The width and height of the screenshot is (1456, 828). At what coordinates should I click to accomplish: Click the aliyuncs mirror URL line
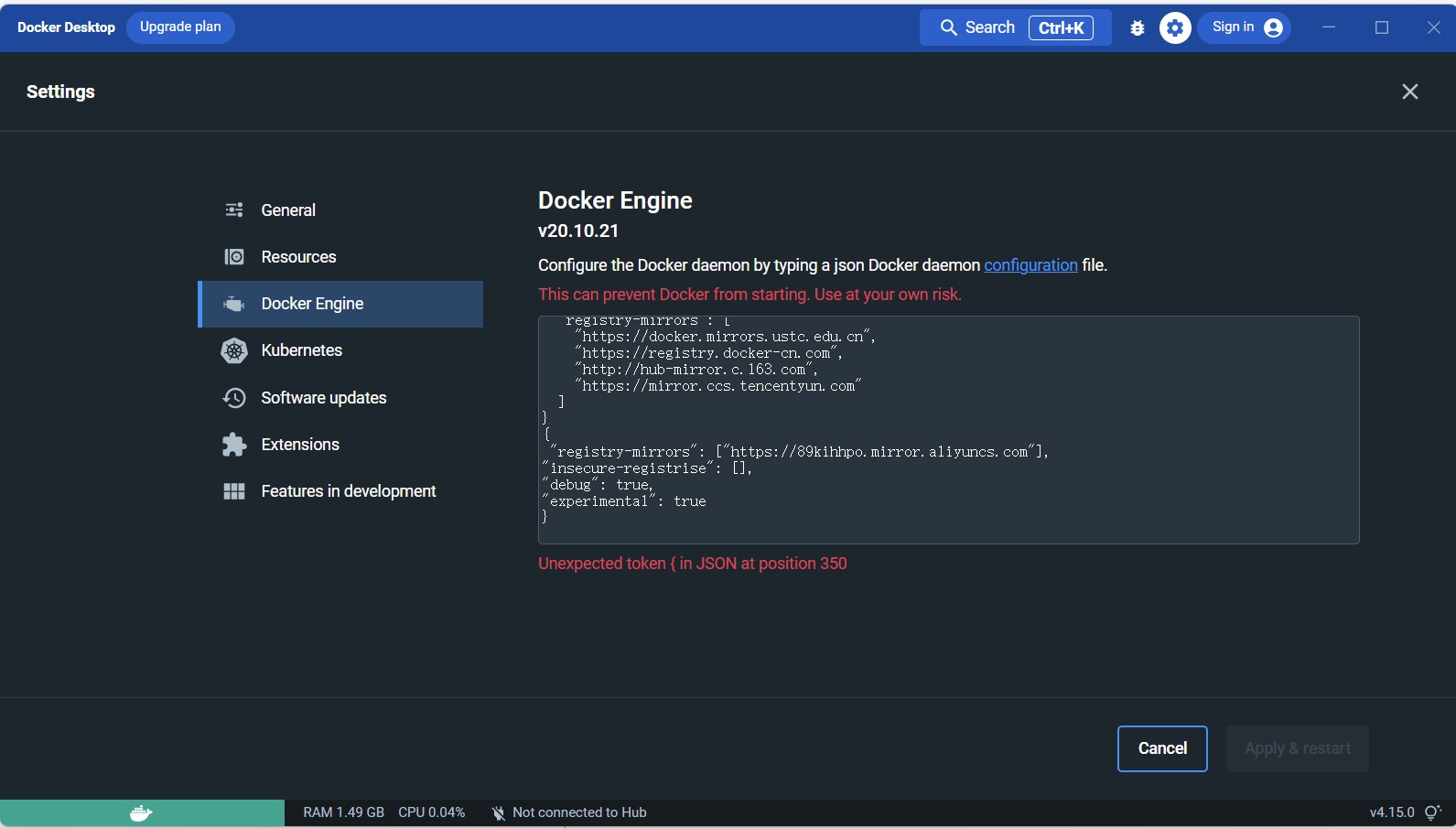(798, 452)
